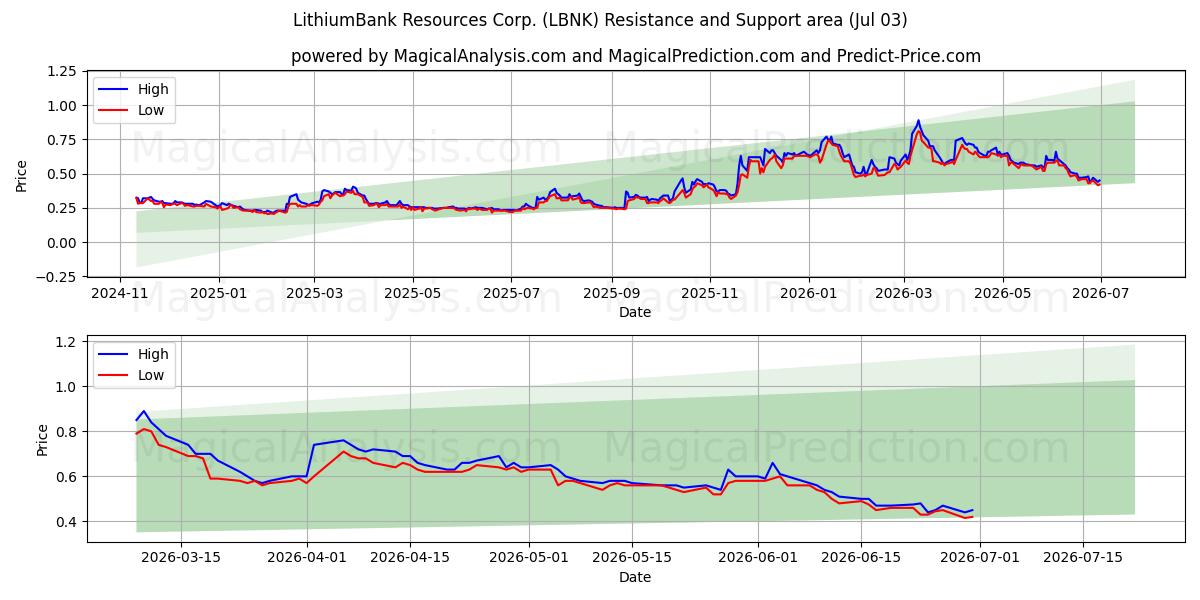Click the '0.75' price tick label
Image resolution: width=1200 pixels, height=600 pixels.
[x=62, y=140]
